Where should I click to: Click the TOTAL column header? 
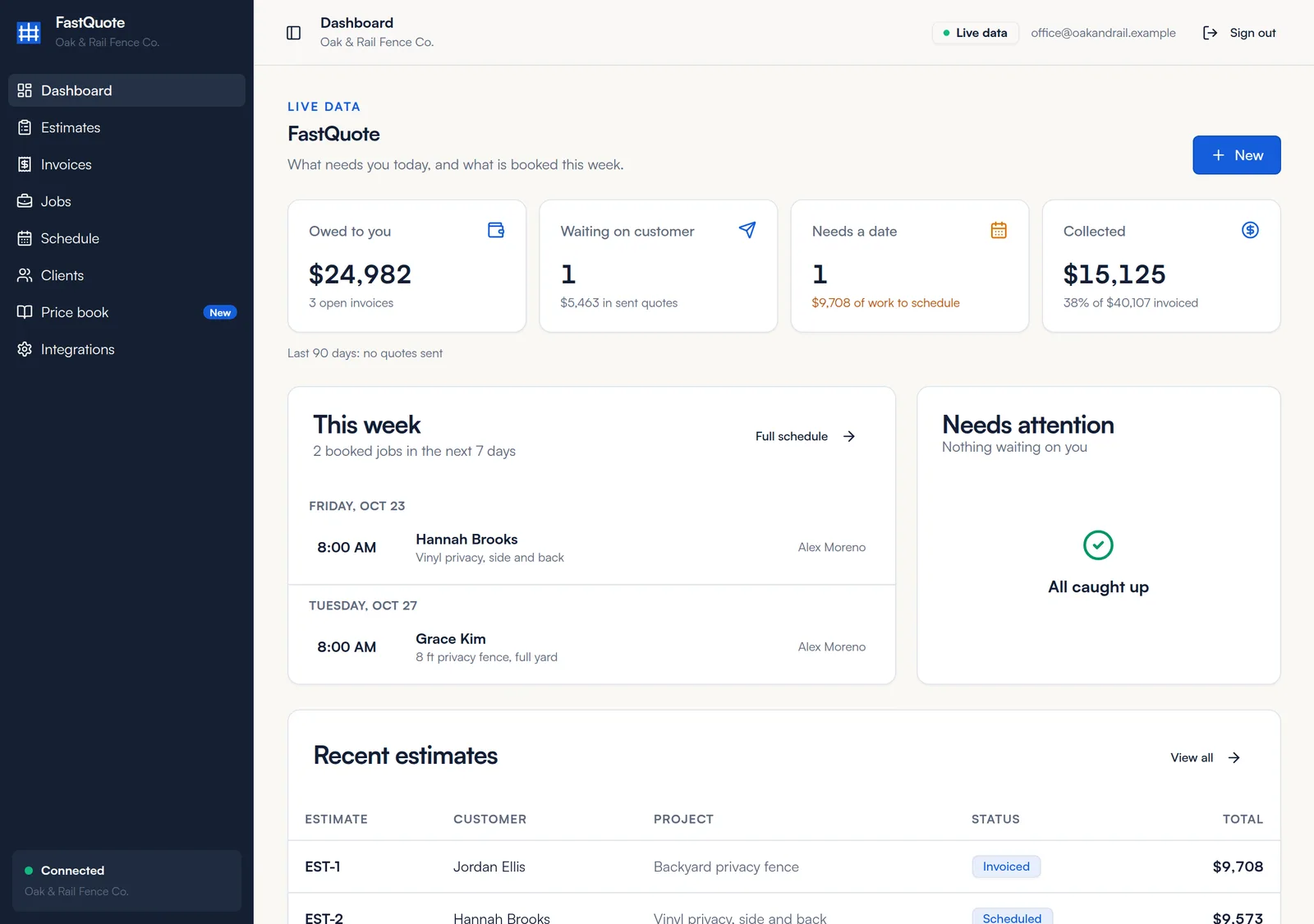point(1243,819)
